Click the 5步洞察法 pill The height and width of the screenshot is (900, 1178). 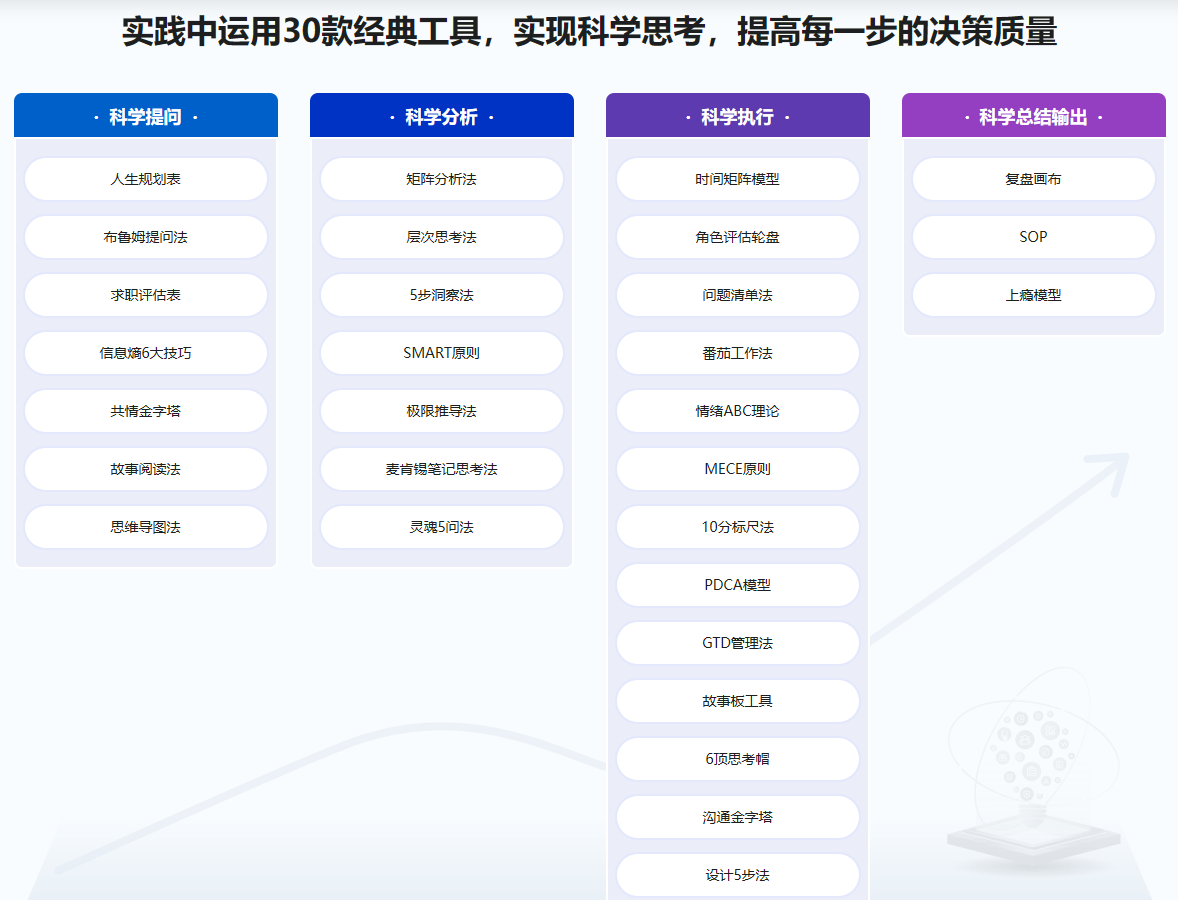pos(442,294)
